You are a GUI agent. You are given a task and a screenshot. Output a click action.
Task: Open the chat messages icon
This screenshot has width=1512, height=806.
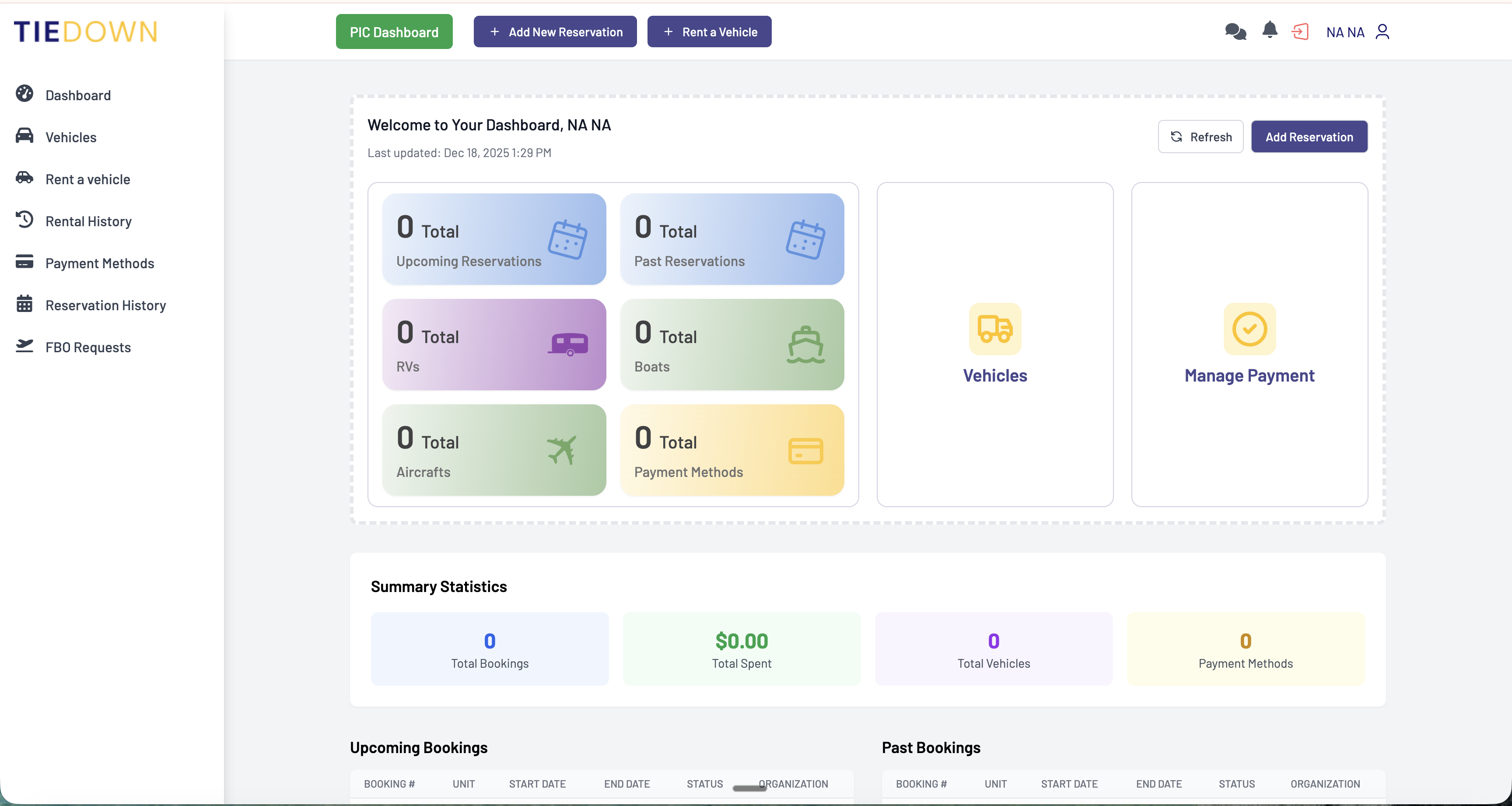coord(1235,32)
